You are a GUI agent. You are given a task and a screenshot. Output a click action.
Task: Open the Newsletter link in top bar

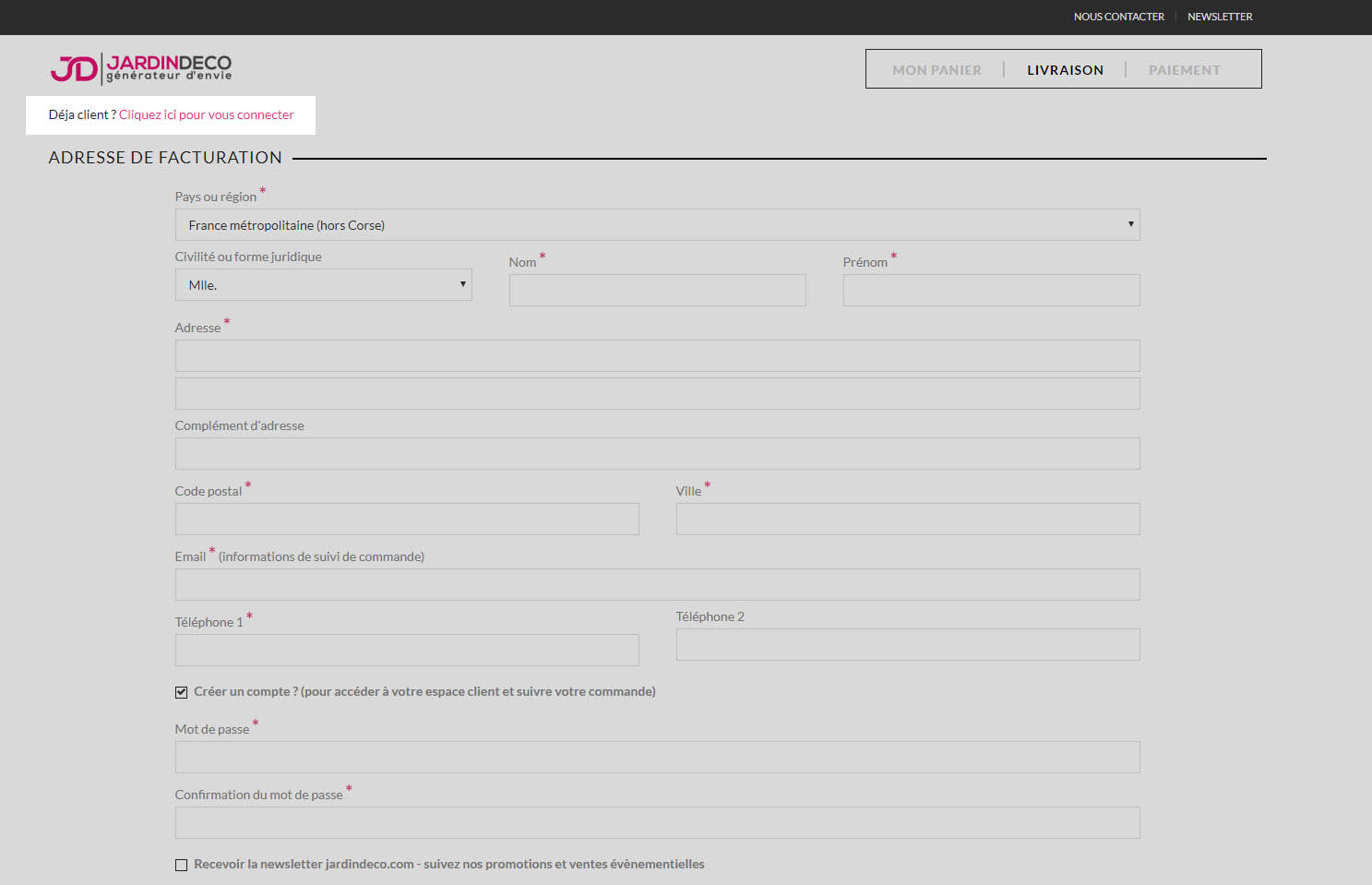pos(1220,17)
